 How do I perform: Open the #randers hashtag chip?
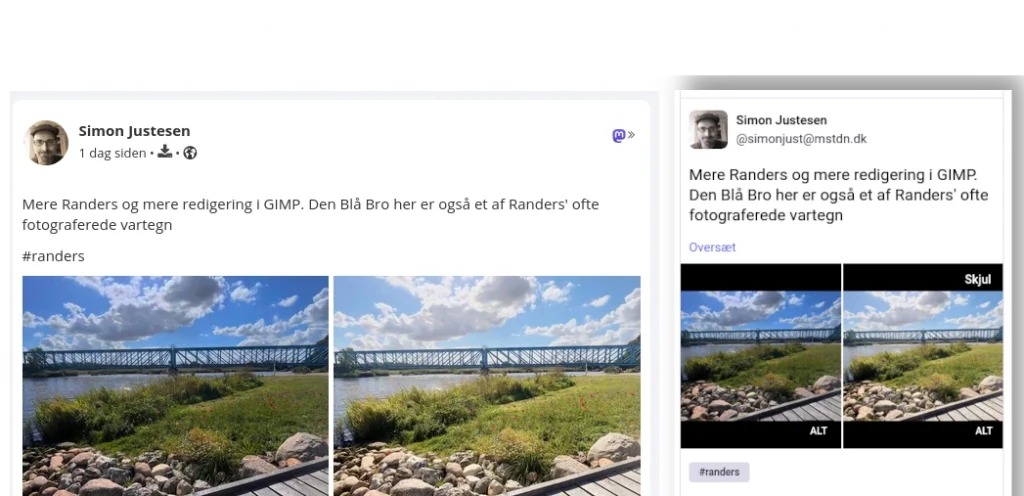click(719, 472)
